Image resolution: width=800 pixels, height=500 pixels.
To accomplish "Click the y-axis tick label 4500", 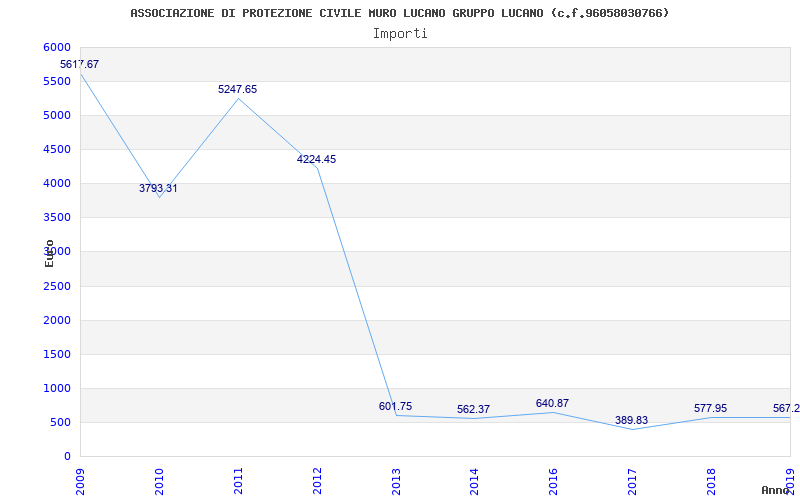I will click(57, 149).
